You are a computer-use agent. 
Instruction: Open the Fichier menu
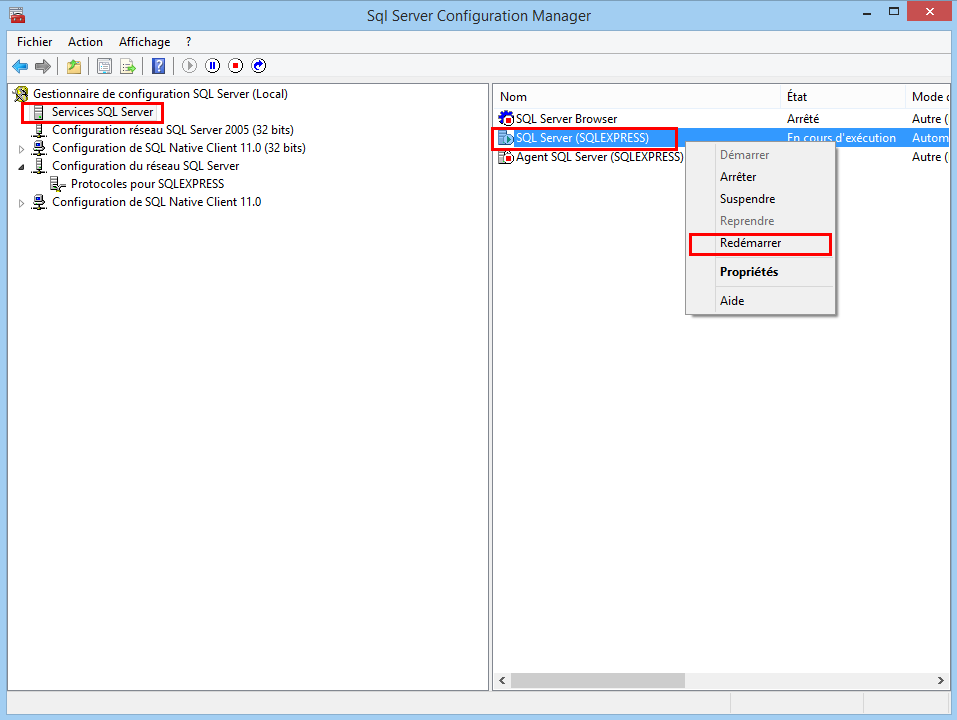pyautogui.click(x=34, y=42)
